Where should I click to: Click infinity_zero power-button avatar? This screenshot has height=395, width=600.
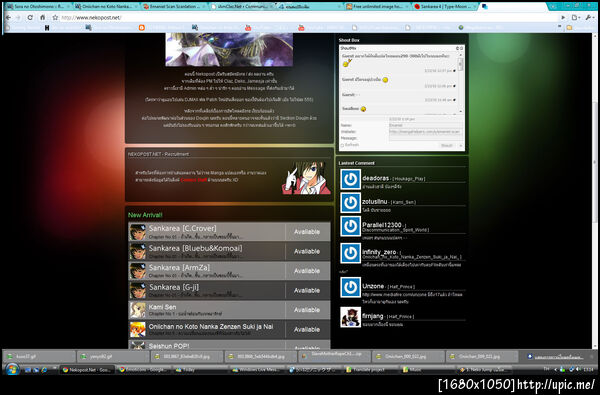[351, 253]
